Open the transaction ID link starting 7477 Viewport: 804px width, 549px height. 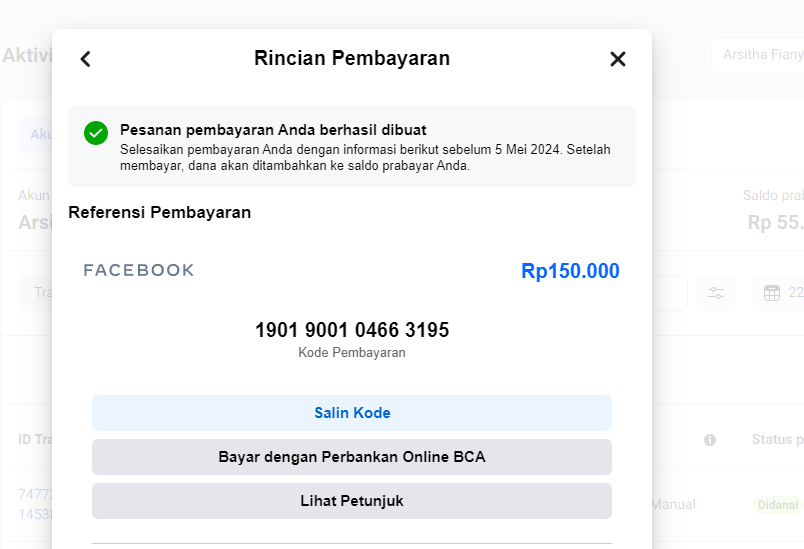point(33,495)
